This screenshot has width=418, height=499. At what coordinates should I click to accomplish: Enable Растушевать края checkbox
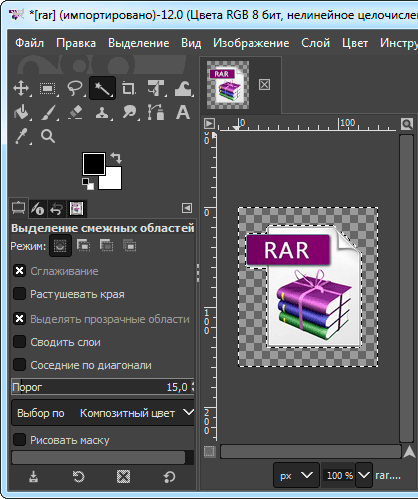coord(19,294)
